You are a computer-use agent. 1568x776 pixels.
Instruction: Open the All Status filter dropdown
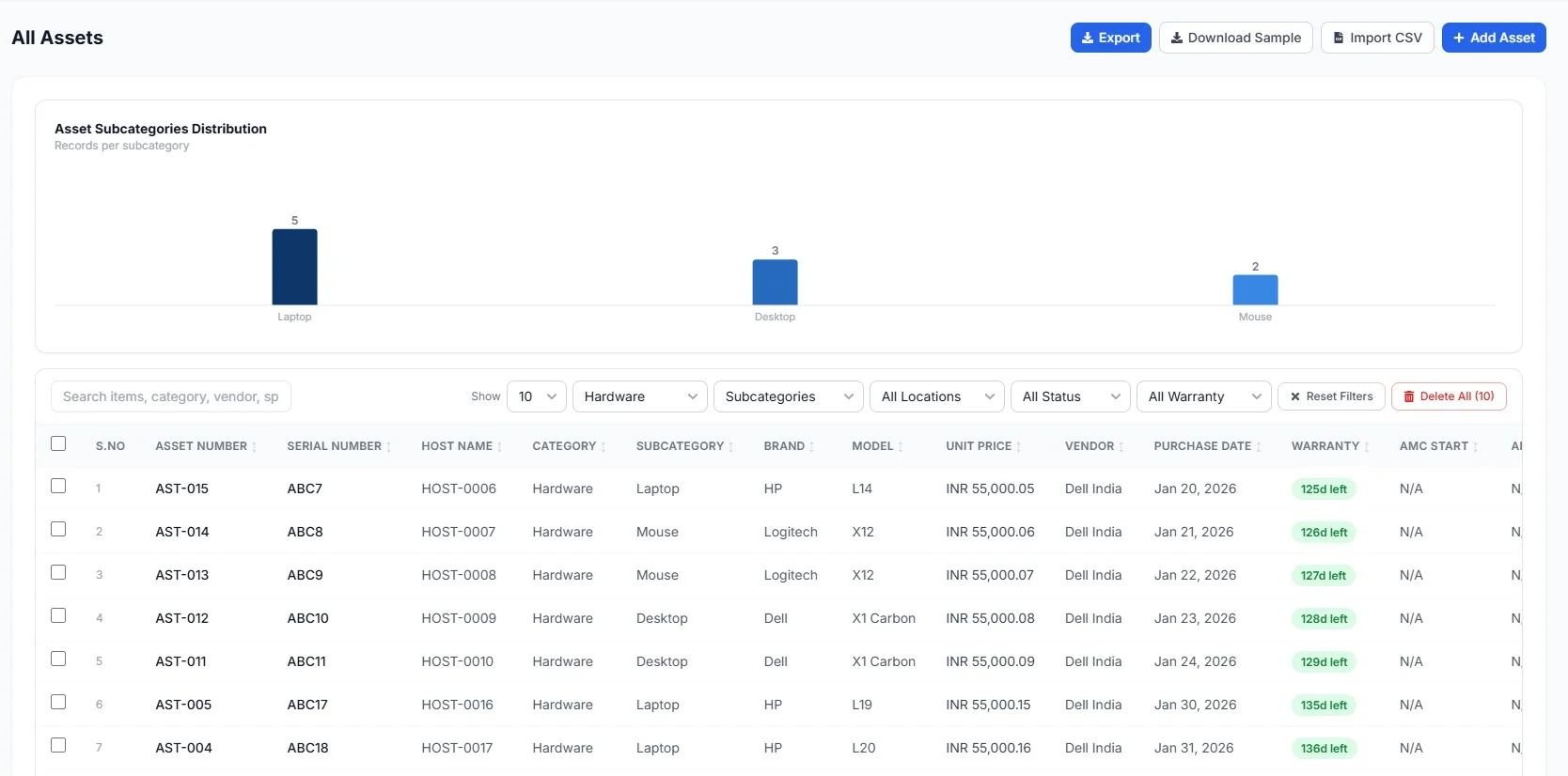(x=1071, y=396)
